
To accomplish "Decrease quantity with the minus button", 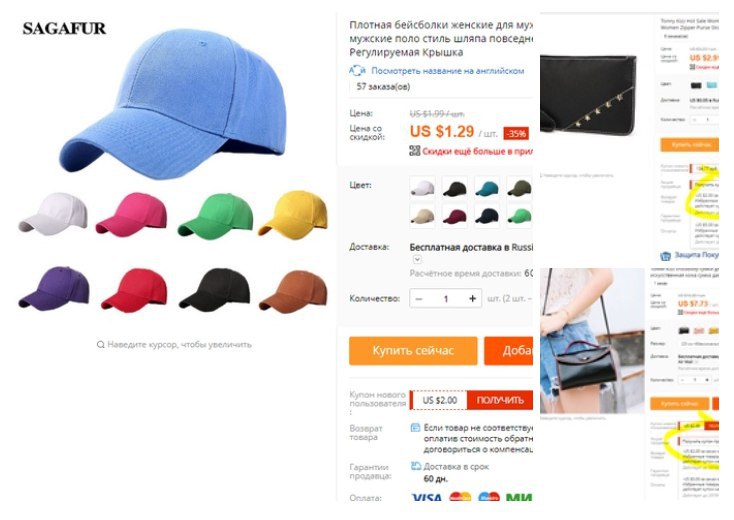I will pos(419,299).
